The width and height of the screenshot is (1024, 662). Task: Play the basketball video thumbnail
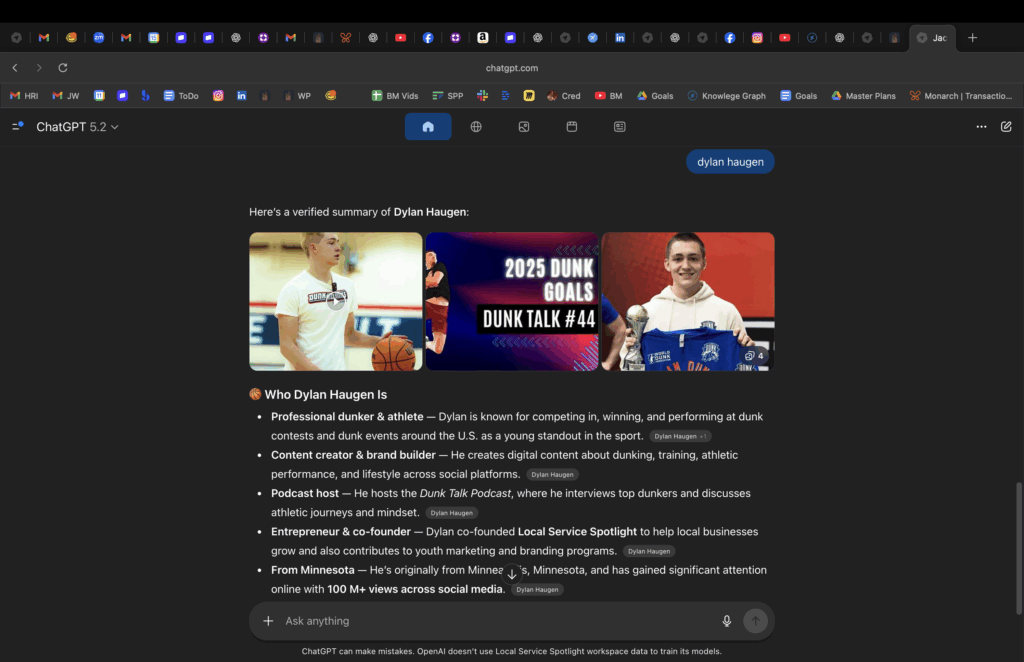click(x=336, y=301)
